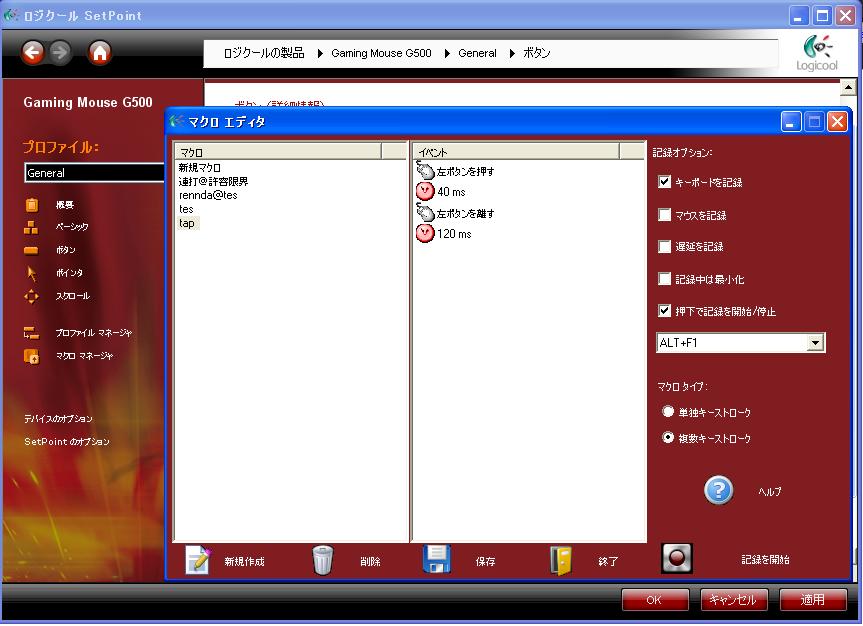
Task: Click Gaming Mouse G500 breadcrumb
Action: [x=381, y=53]
